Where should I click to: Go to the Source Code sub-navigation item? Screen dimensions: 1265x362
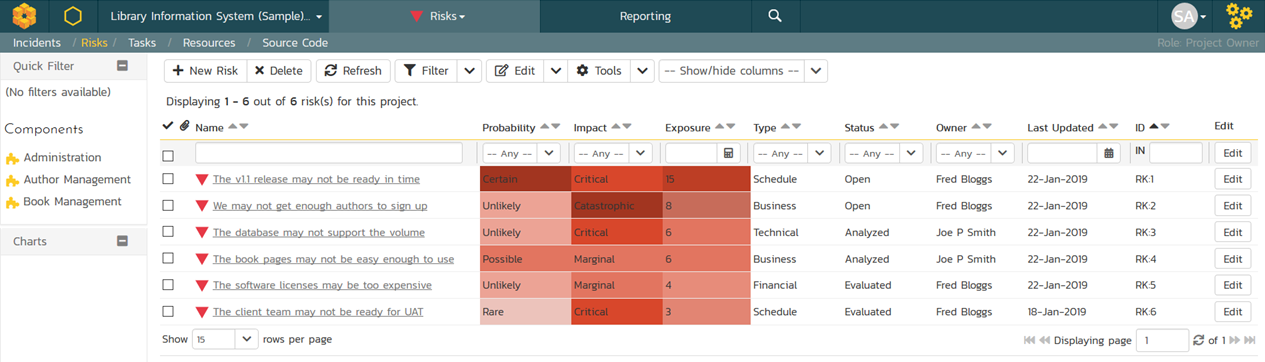pyautogui.click(x=295, y=43)
